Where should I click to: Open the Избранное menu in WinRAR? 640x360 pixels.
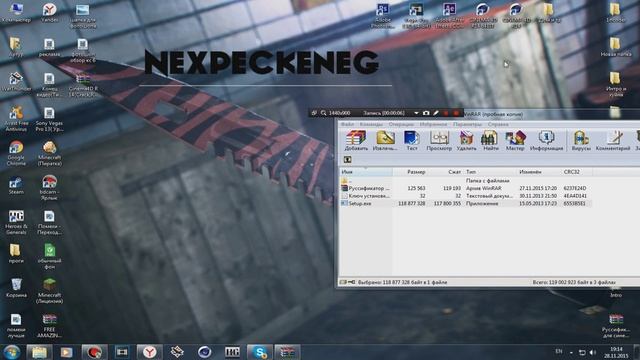(433, 124)
